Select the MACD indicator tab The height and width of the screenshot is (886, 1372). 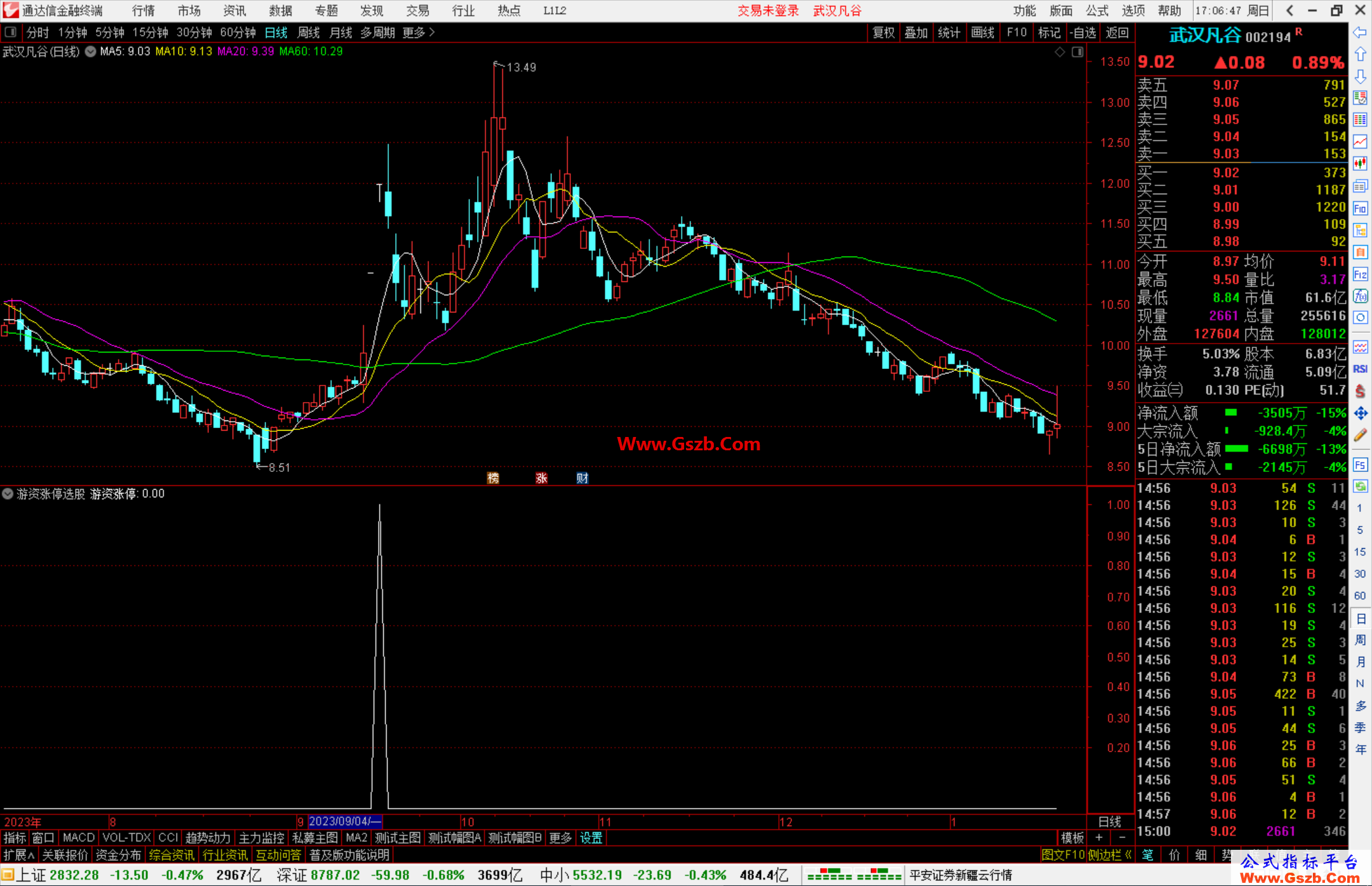(x=79, y=838)
